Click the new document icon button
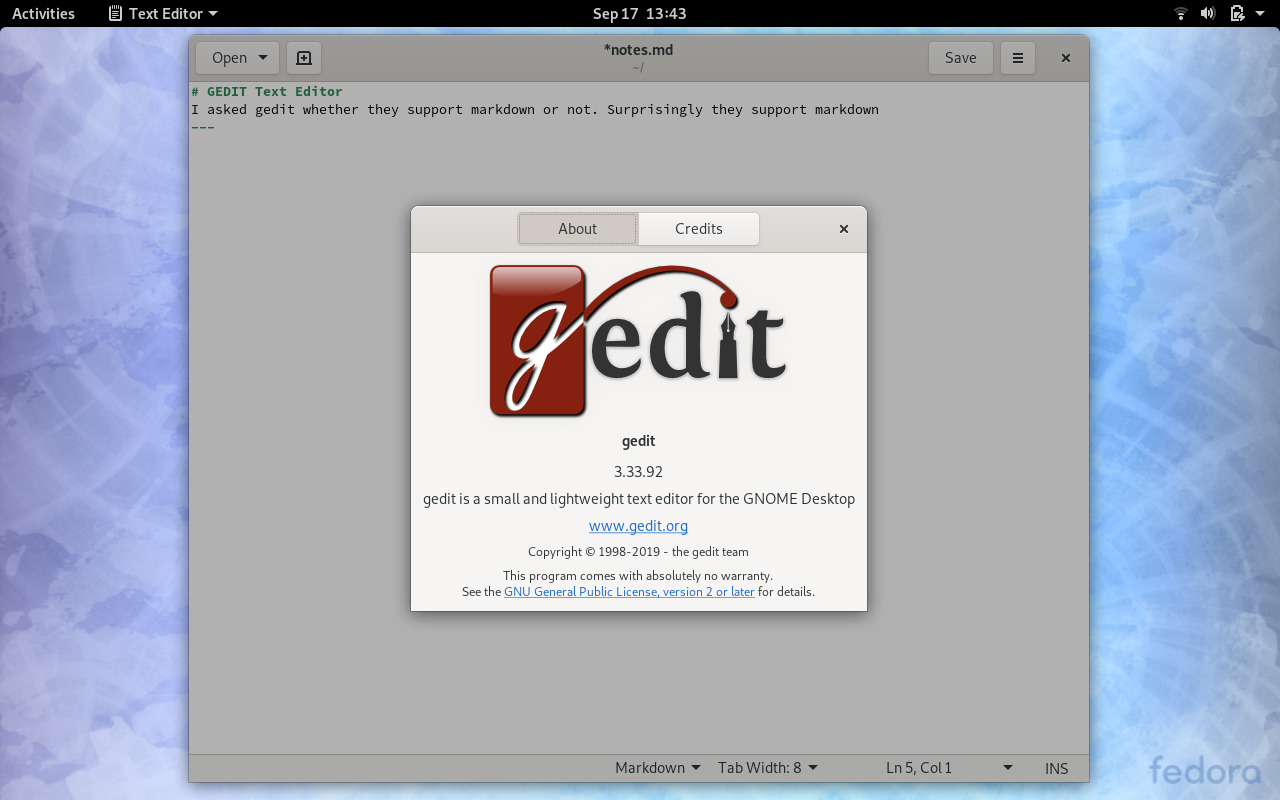Screen dimensions: 1280x800 coord(304,58)
